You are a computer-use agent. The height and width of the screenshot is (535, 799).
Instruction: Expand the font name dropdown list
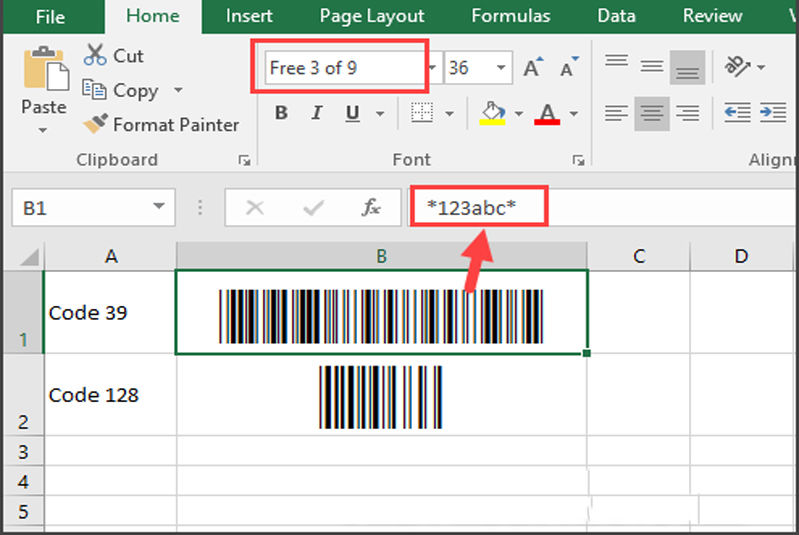click(x=433, y=68)
